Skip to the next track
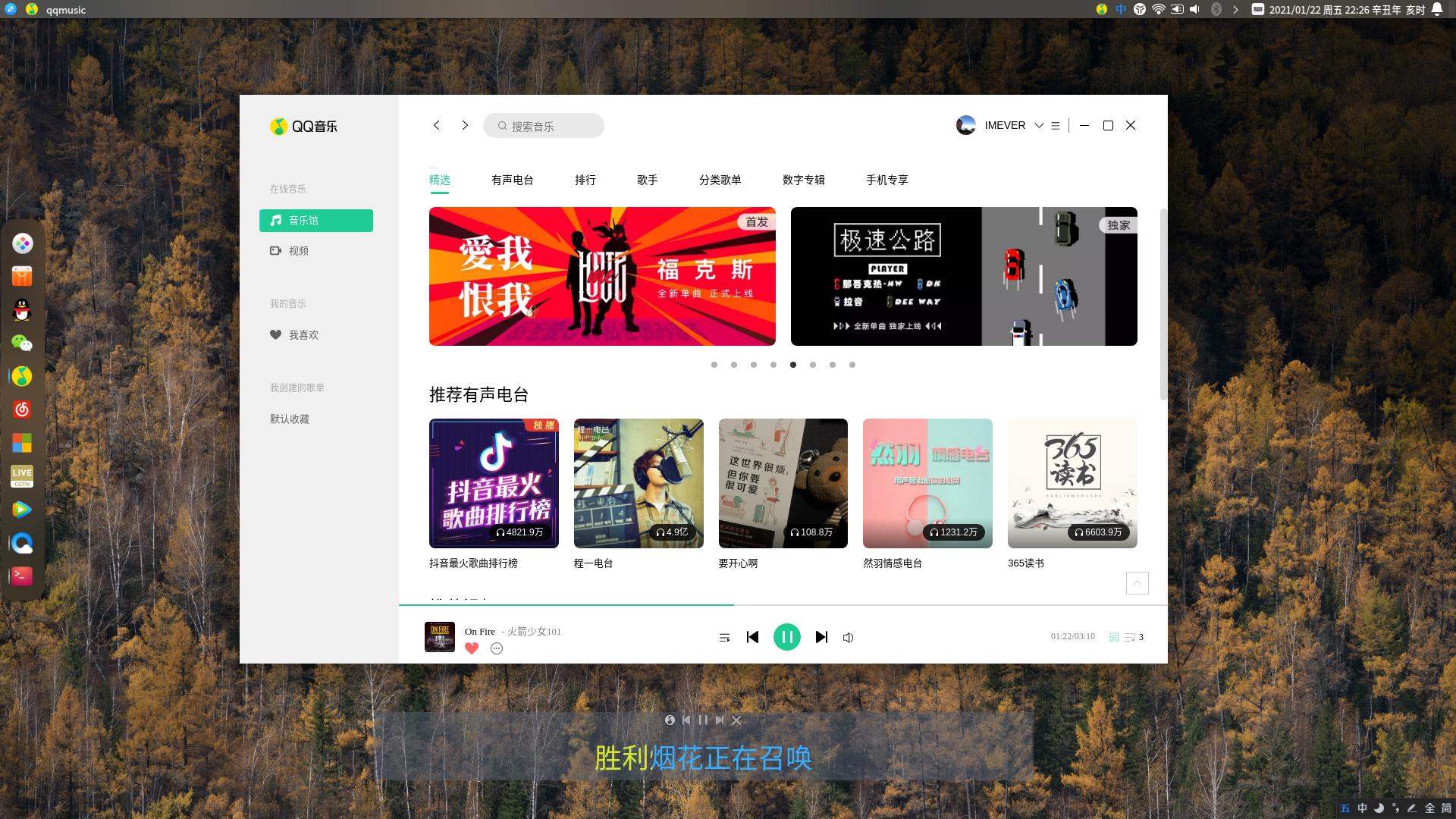This screenshot has height=819, width=1456. (821, 637)
